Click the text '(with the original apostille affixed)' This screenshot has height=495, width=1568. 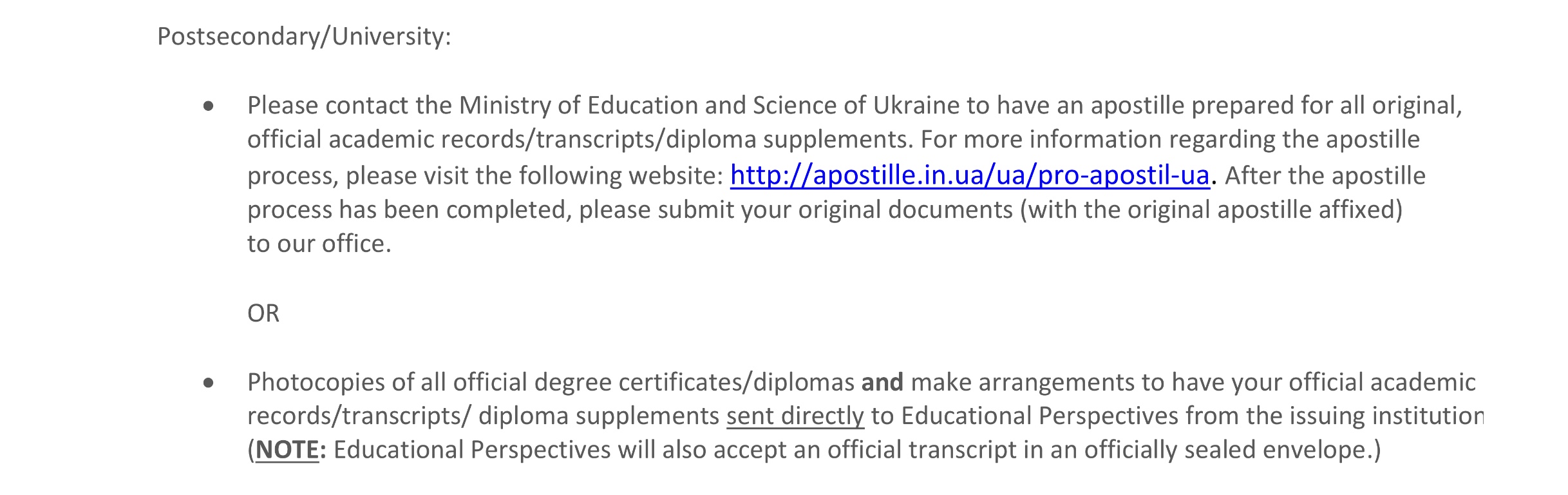(1211, 209)
